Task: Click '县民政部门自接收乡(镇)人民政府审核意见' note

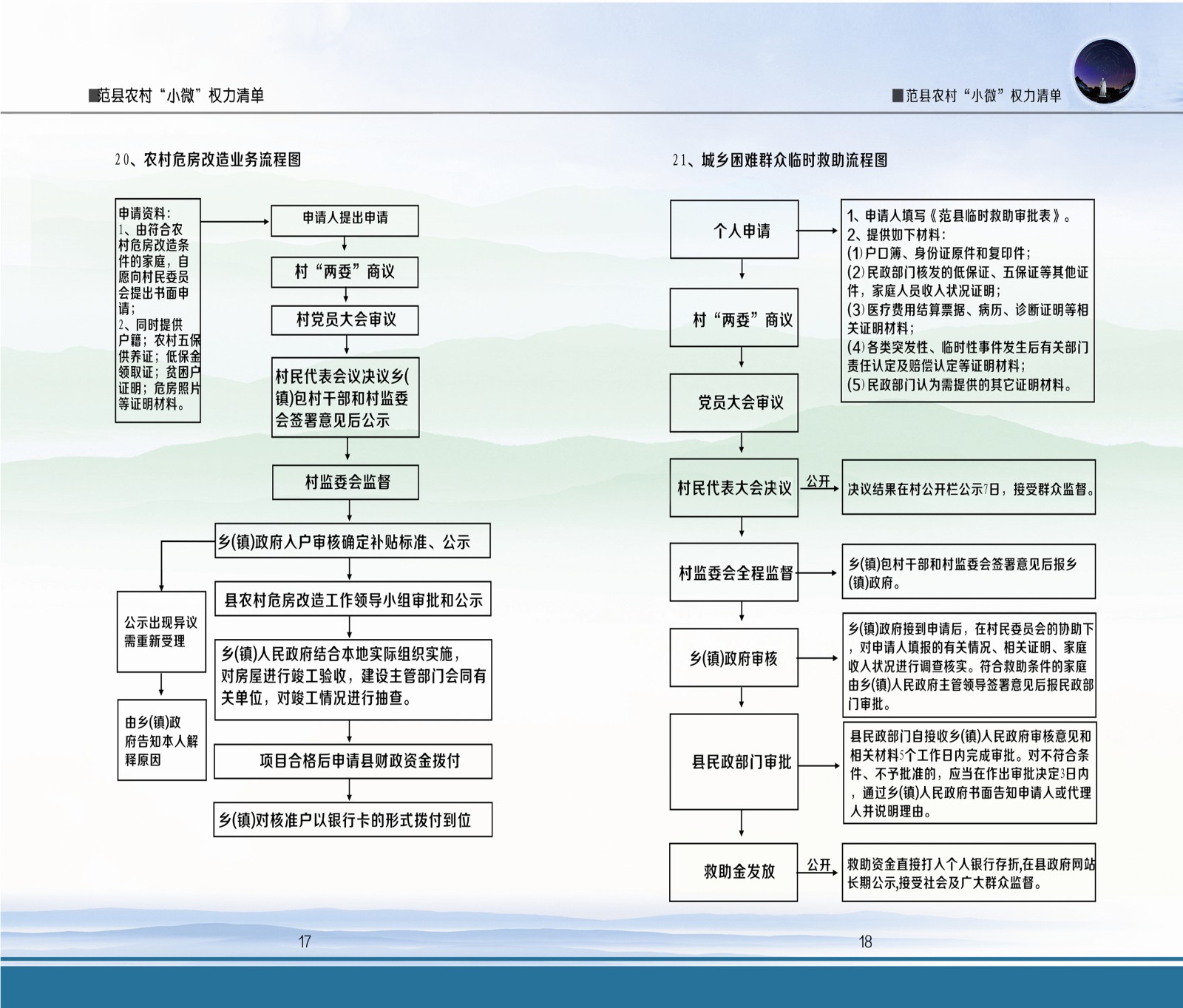Action: (x=970, y=773)
